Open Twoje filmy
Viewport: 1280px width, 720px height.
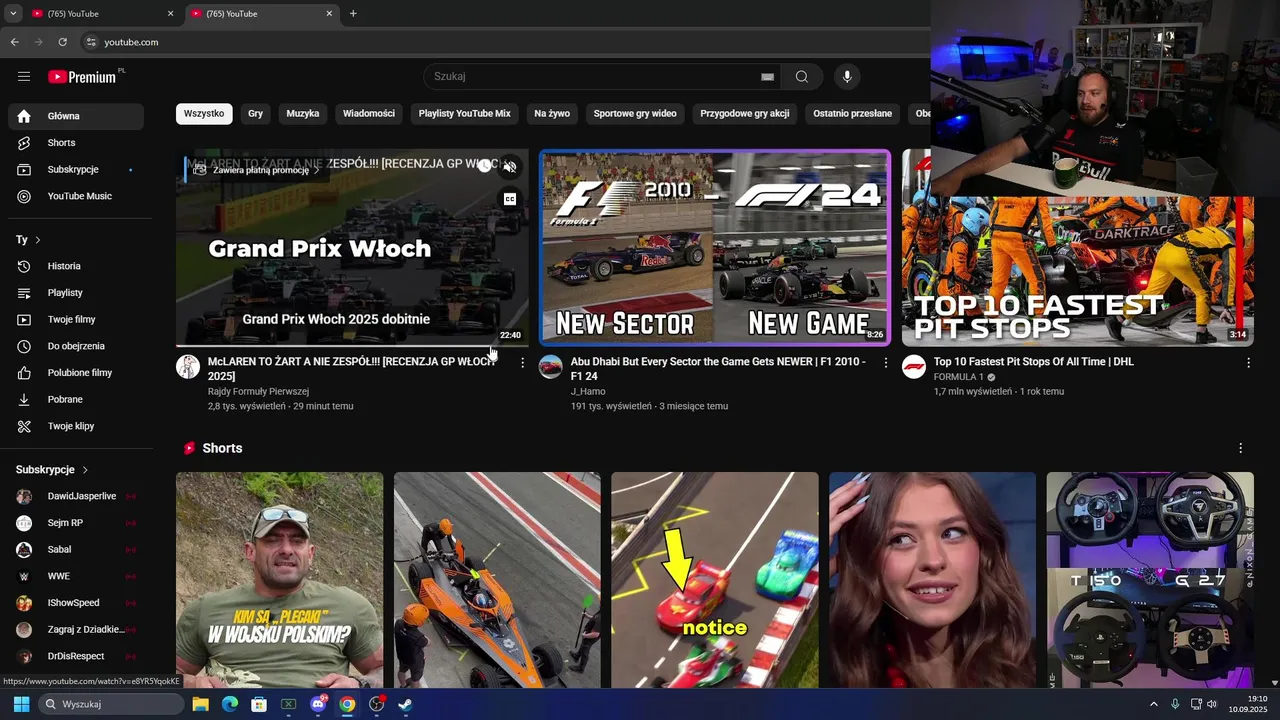(76, 319)
